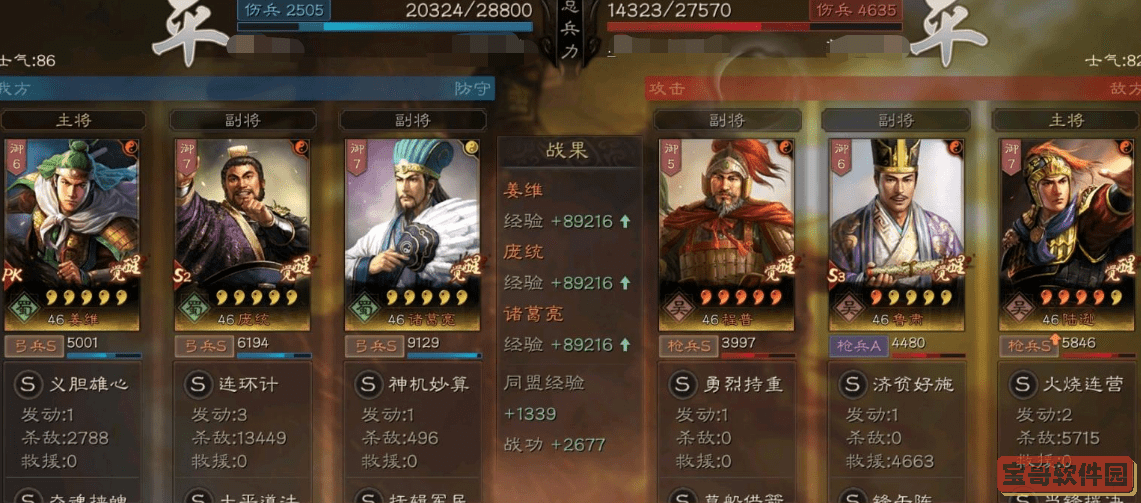Open Lu Xun (陆逊) enemy general card
This screenshot has width=1141, height=503.
1069,234
